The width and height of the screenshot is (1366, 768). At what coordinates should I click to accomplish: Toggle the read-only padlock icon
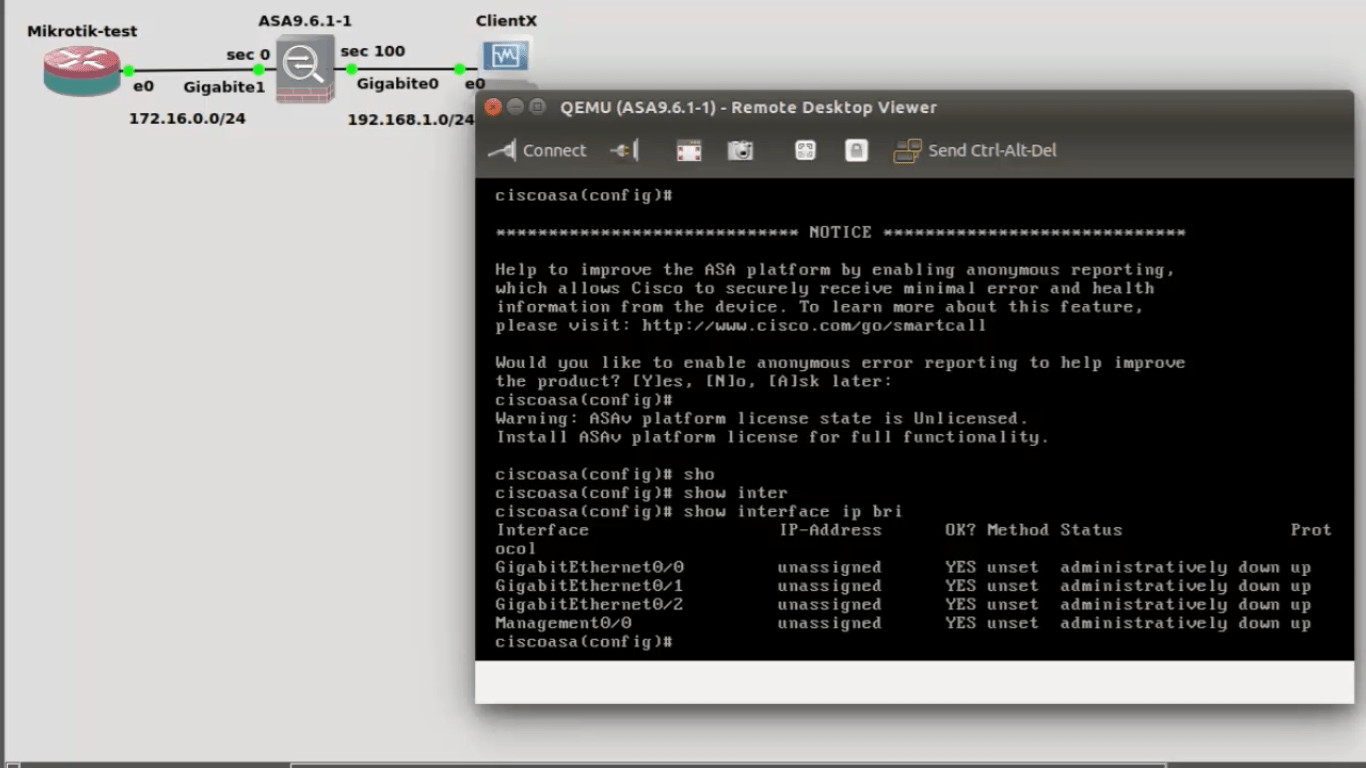(x=856, y=150)
